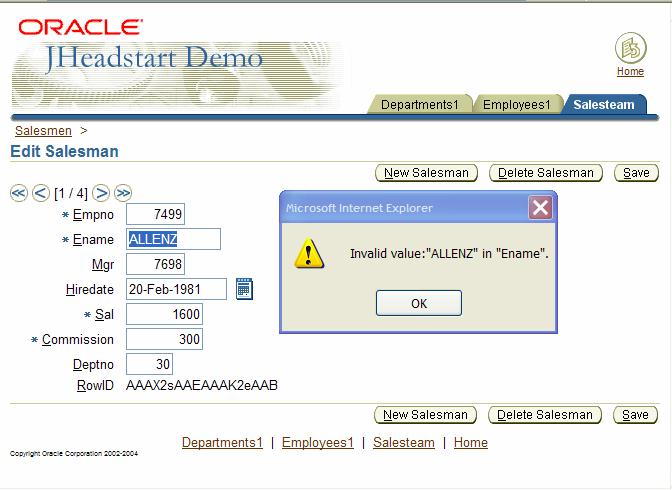Click the top New Salesman button
The image size is (672, 490).
tap(426, 173)
